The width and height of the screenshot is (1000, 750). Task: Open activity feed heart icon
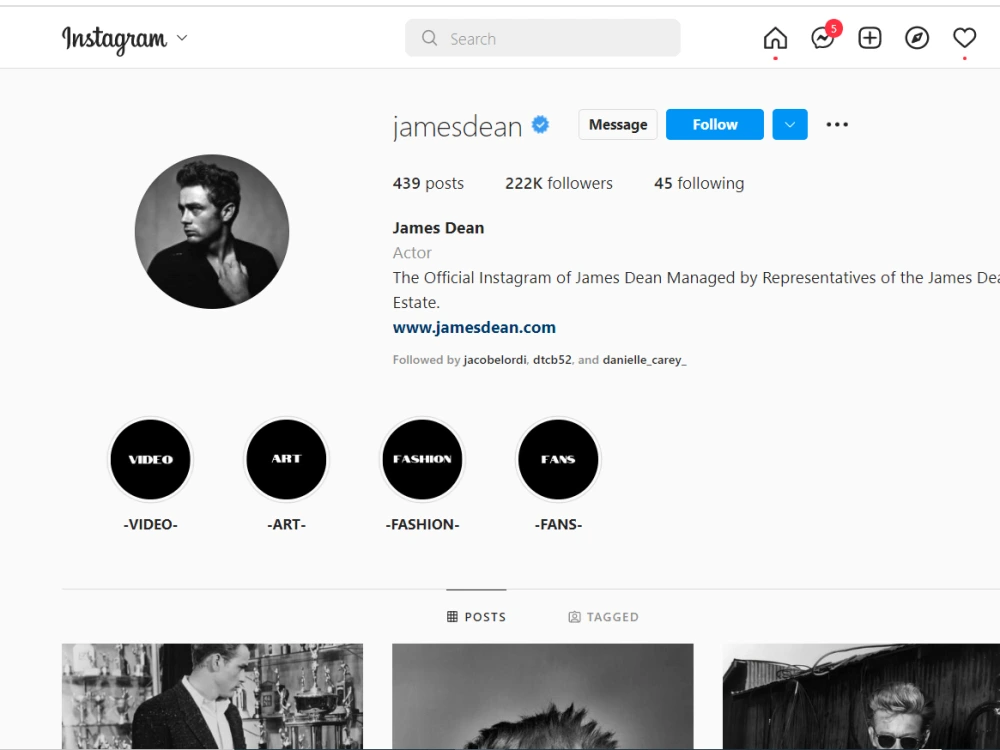[x=964, y=38]
